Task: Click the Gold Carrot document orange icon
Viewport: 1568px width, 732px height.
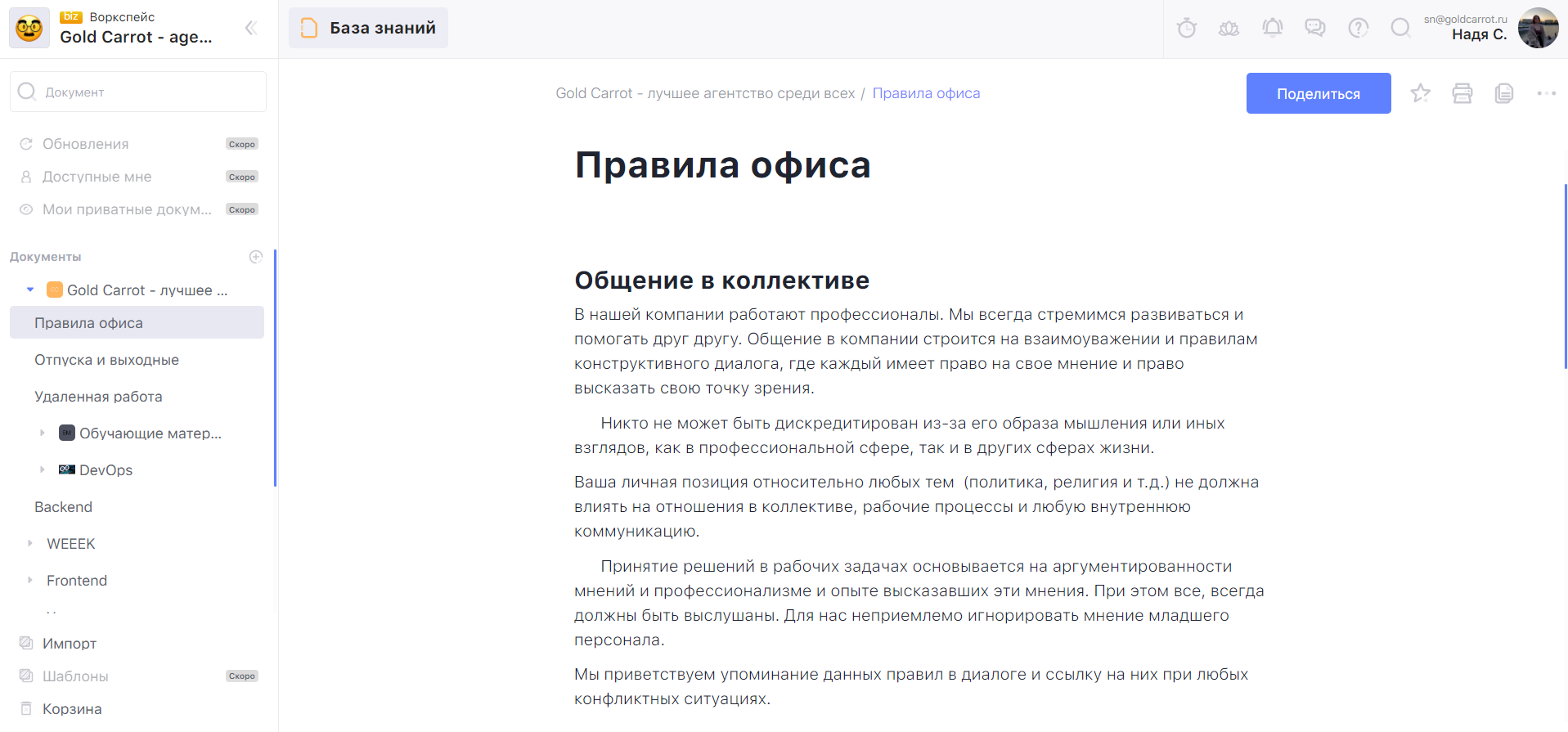Action: (x=55, y=290)
